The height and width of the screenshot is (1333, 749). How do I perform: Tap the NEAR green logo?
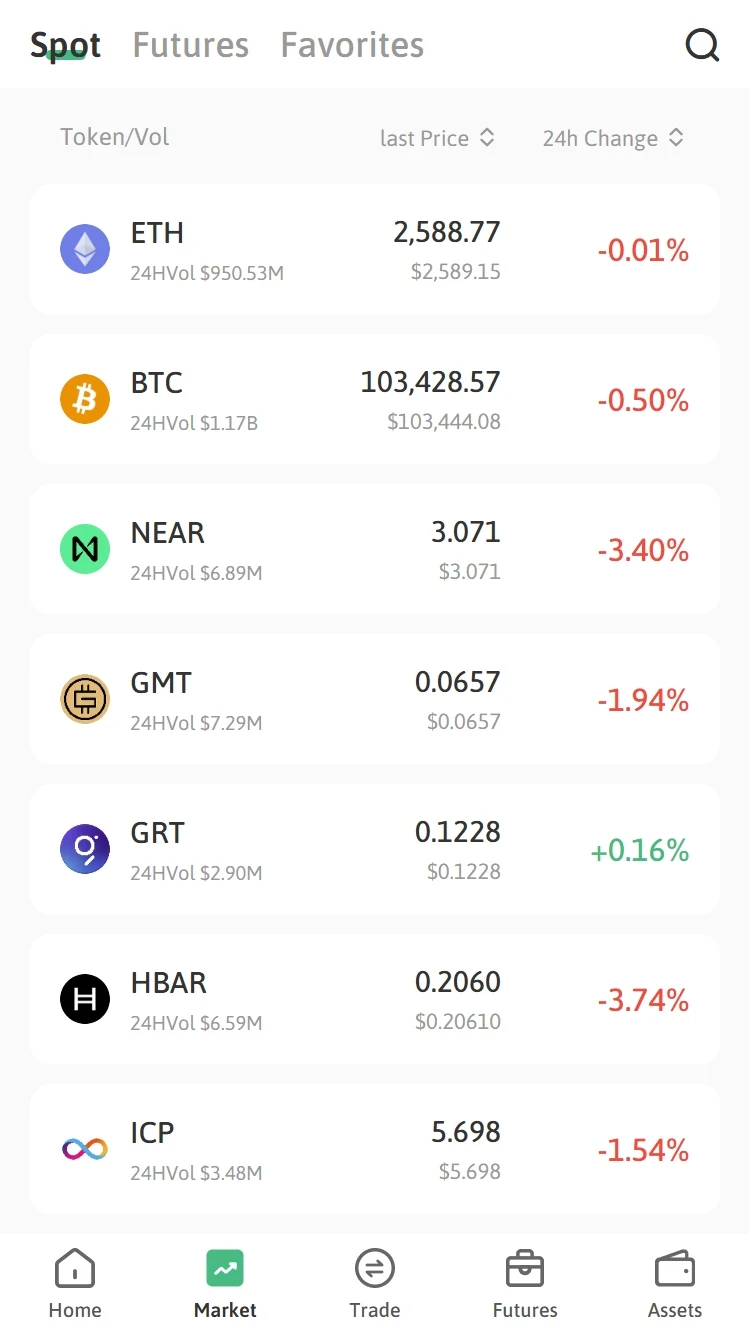85,549
